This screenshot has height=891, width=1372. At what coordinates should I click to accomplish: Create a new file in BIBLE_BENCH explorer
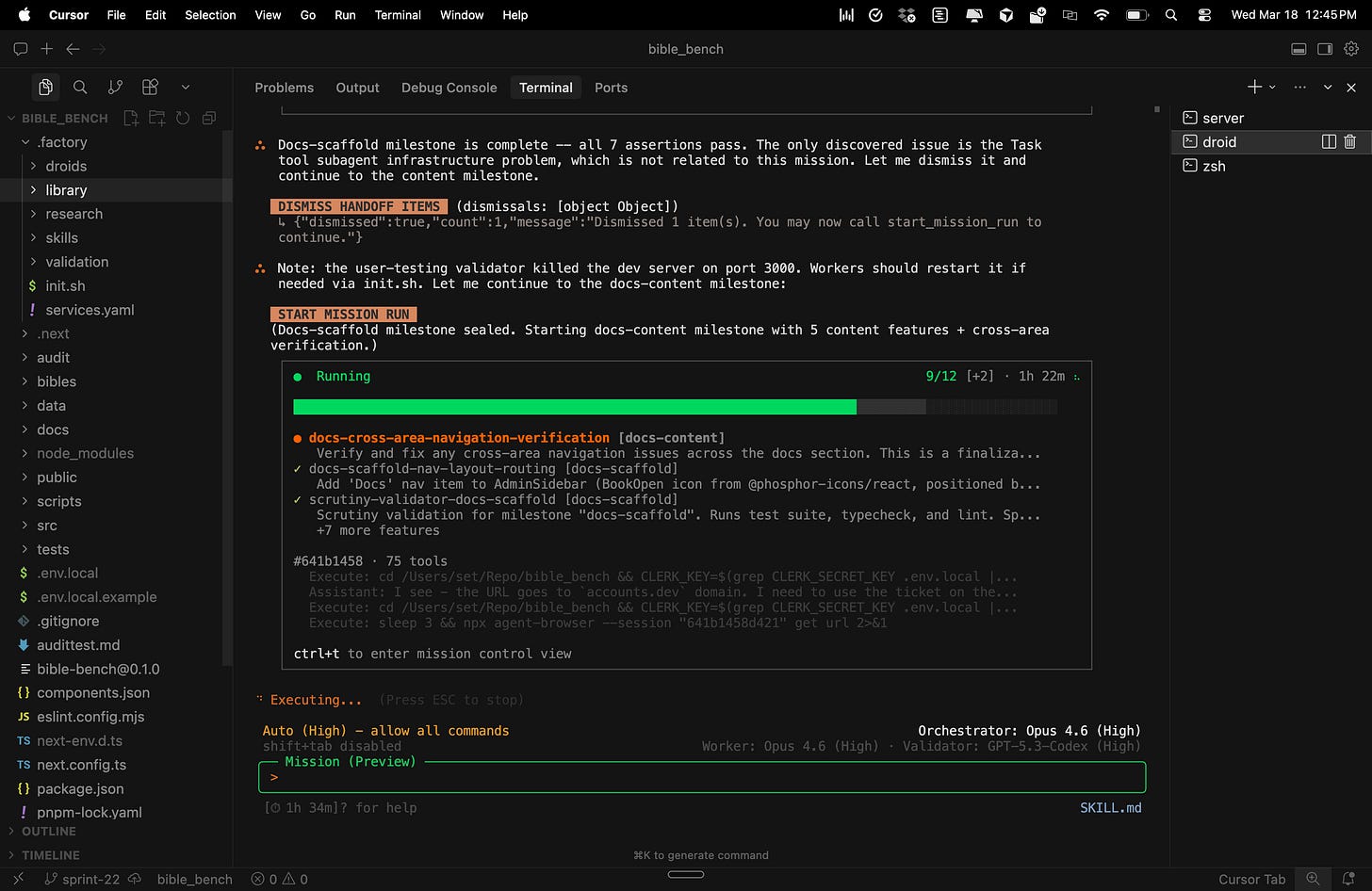click(131, 118)
